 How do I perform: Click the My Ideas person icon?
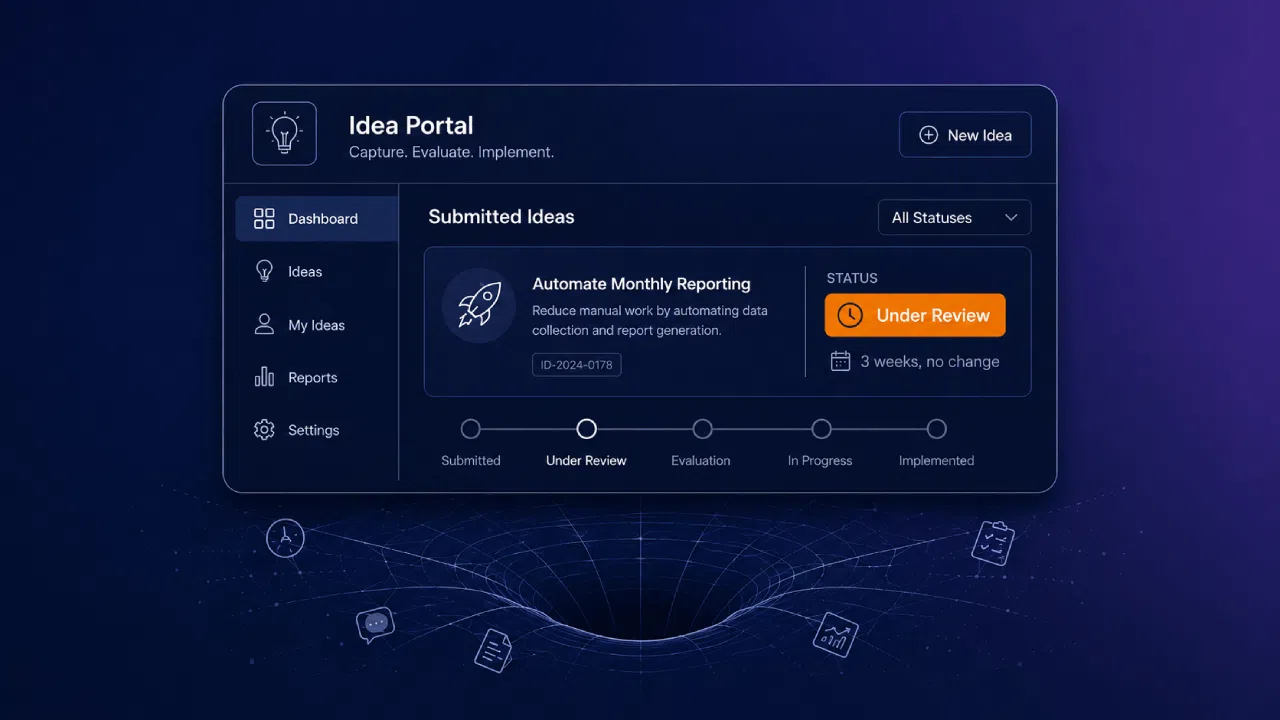coord(264,324)
